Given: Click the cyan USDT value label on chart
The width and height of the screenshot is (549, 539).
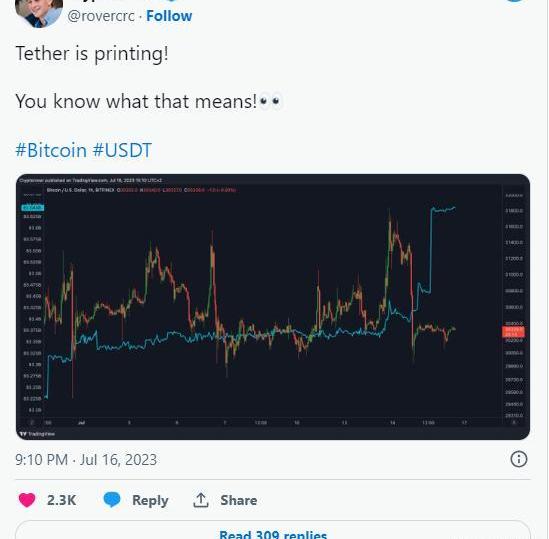Looking at the screenshot, I should coord(33,208).
